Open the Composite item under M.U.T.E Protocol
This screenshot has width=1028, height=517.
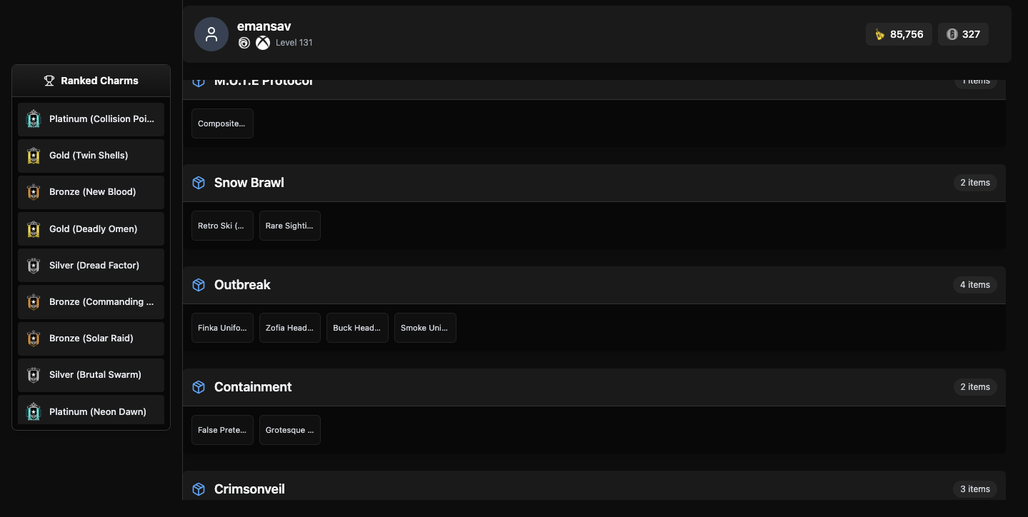[x=222, y=123]
